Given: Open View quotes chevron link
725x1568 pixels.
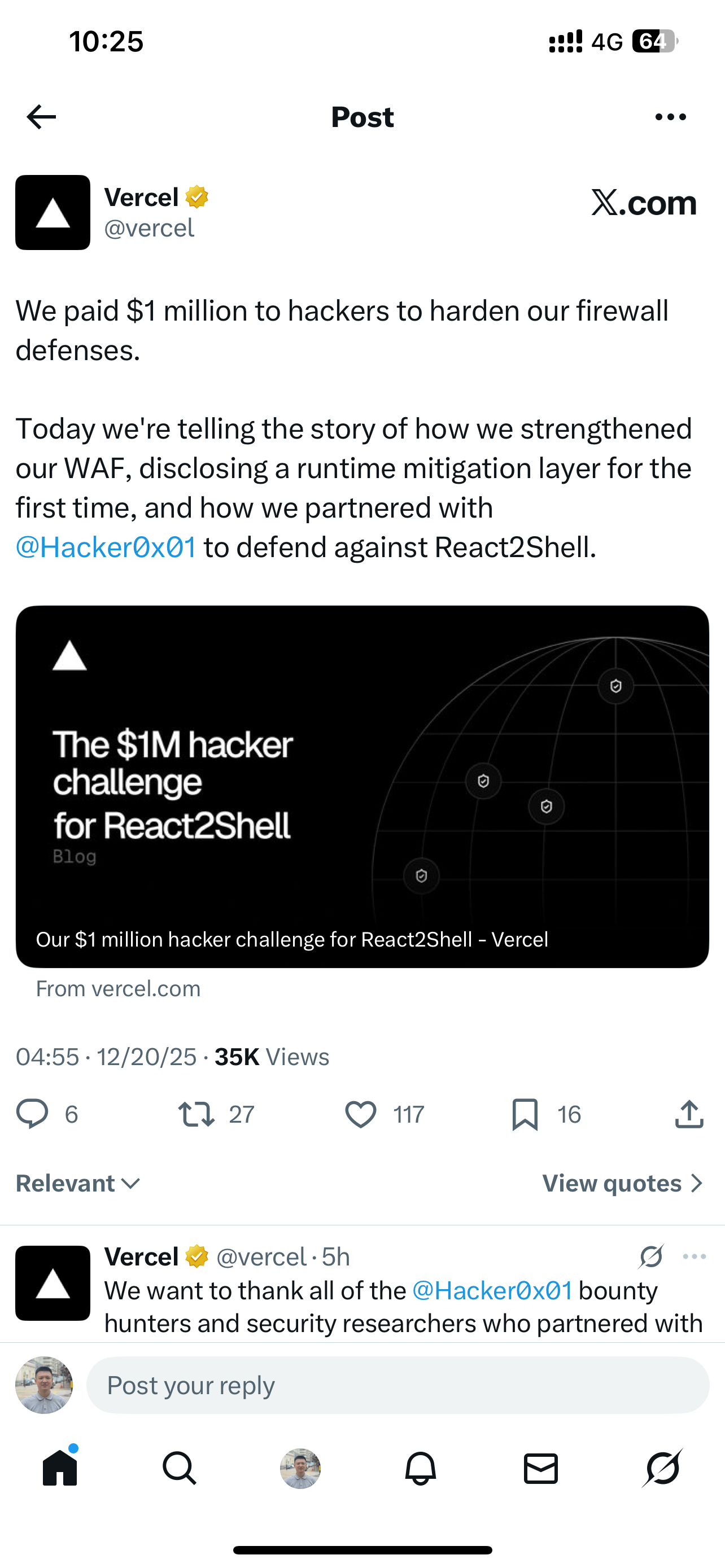Looking at the screenshot, I should (623, 1183).
